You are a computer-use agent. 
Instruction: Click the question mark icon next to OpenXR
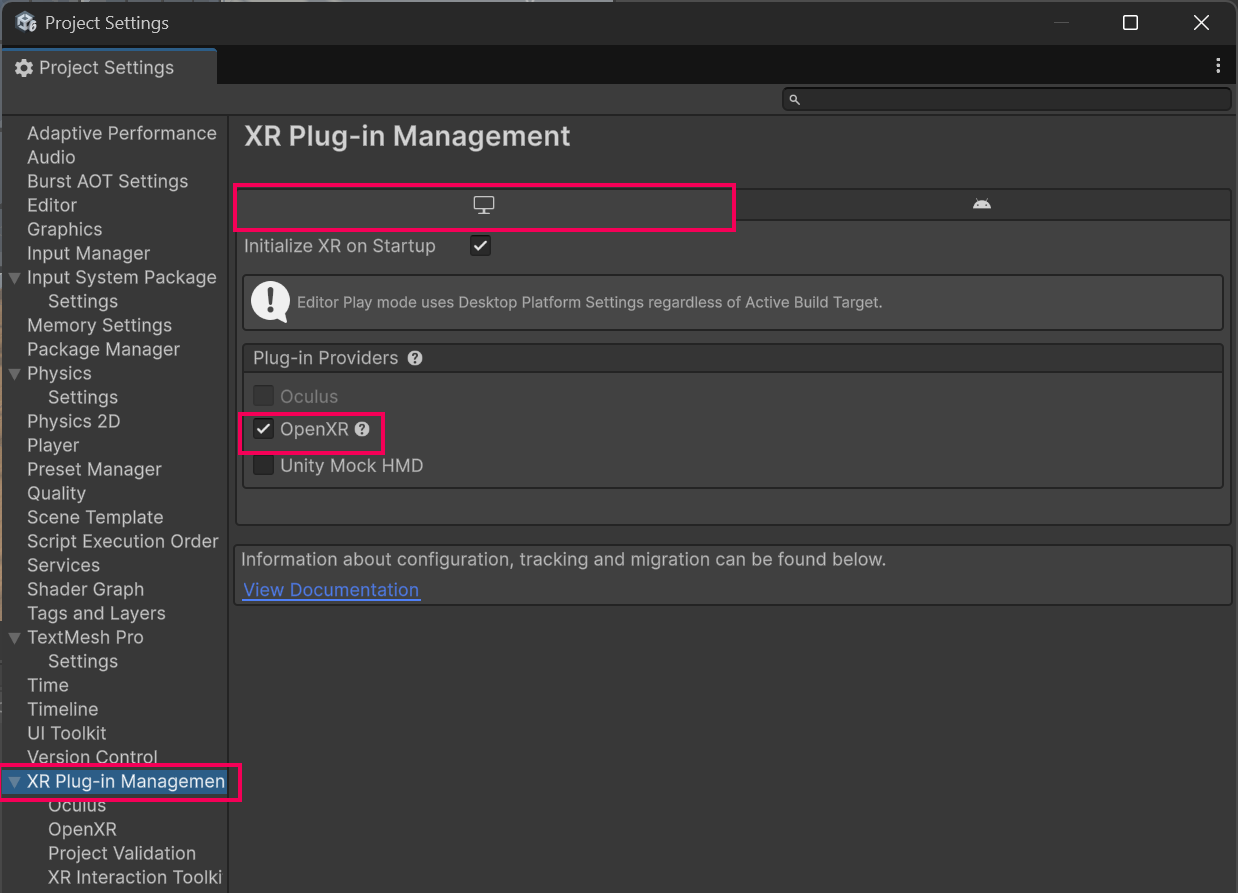click(x=362, y=429)
